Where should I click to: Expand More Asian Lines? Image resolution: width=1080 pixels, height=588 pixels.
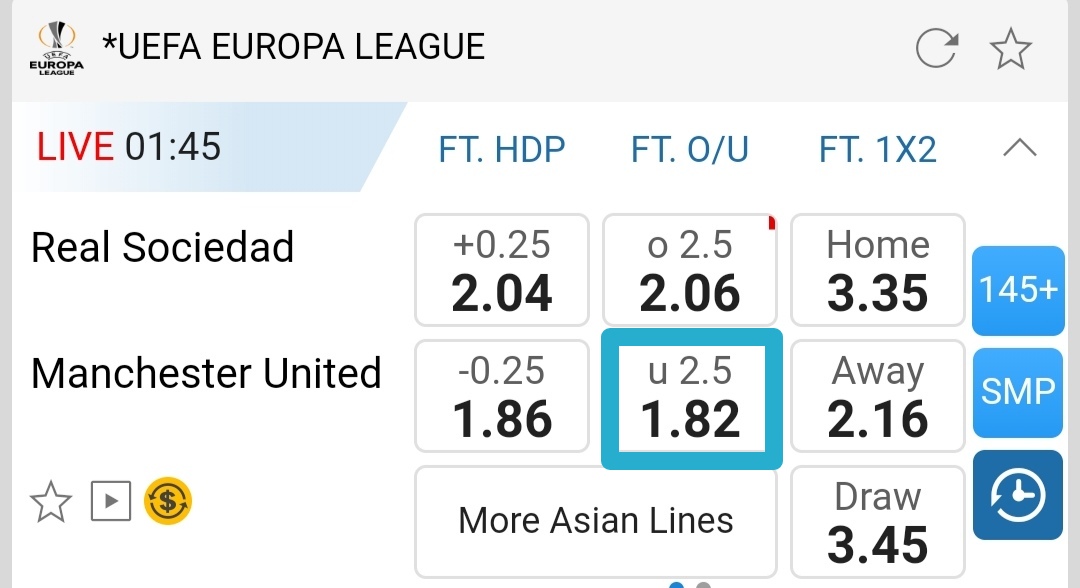click(596, 521)
